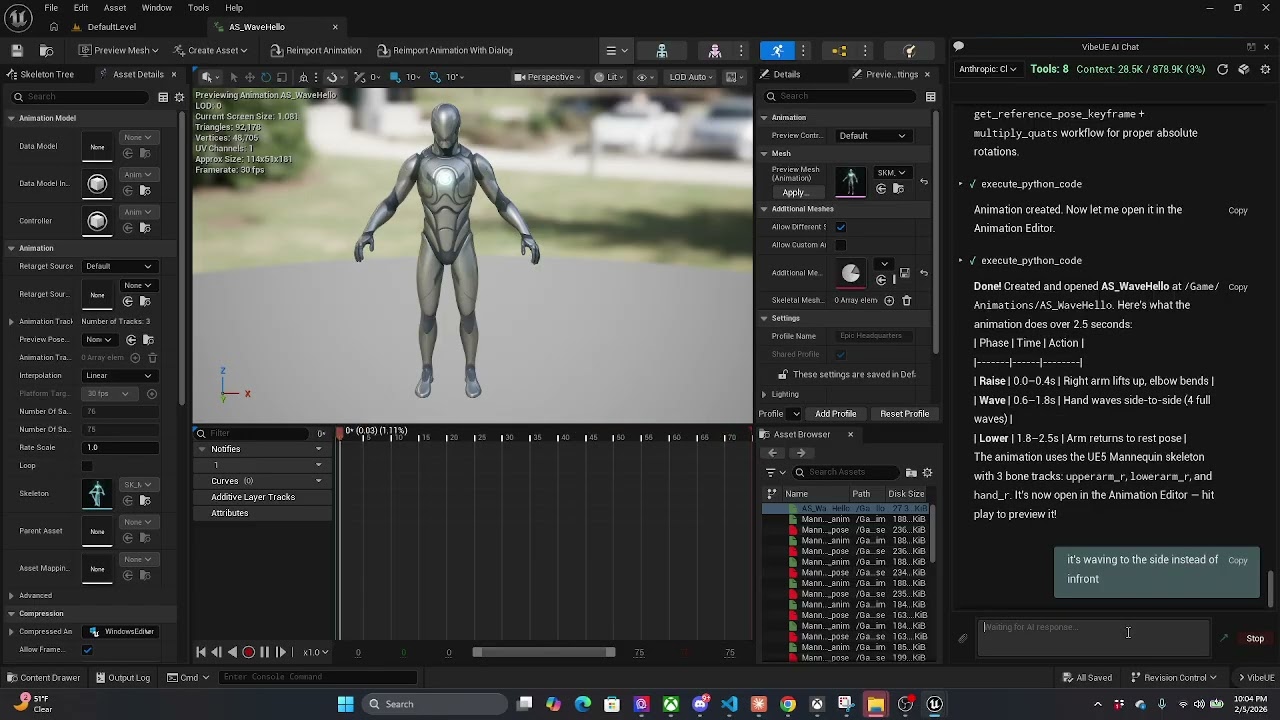Collapse the Animation Model section
The height and width of the screenshot is (720, 1280).
(11, 118)
